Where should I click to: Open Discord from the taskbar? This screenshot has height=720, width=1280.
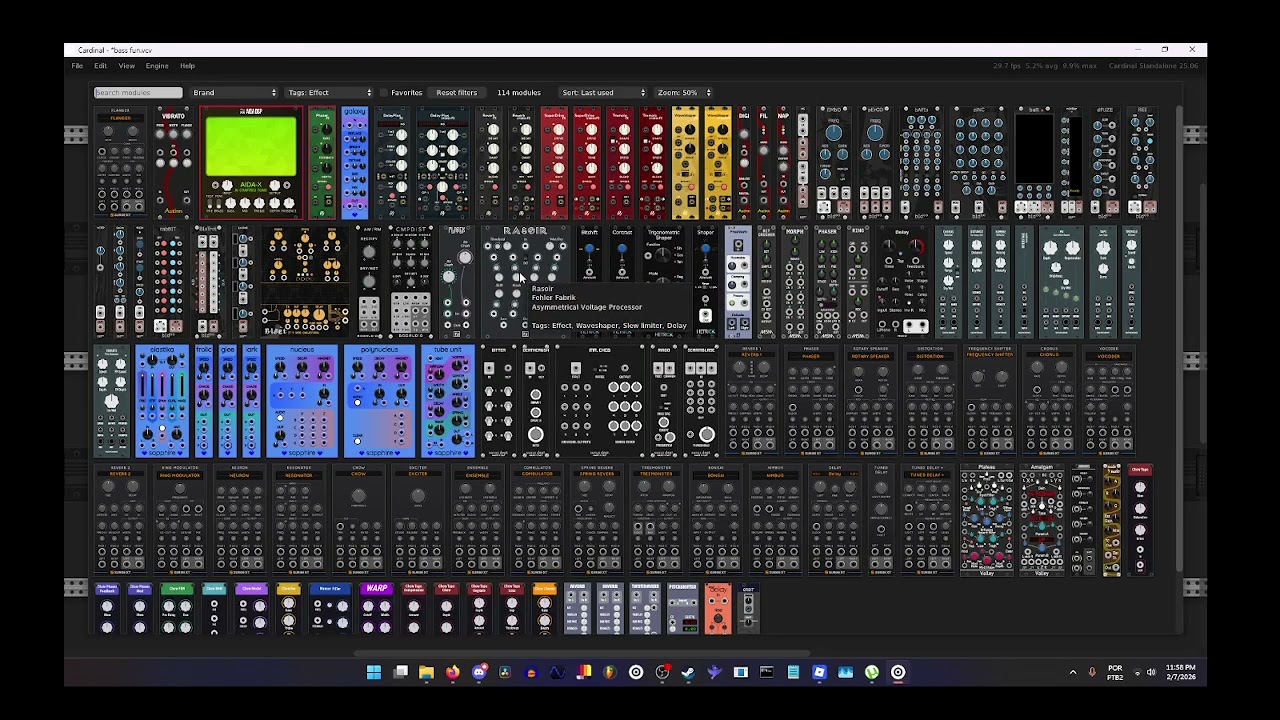click(479, 673)
